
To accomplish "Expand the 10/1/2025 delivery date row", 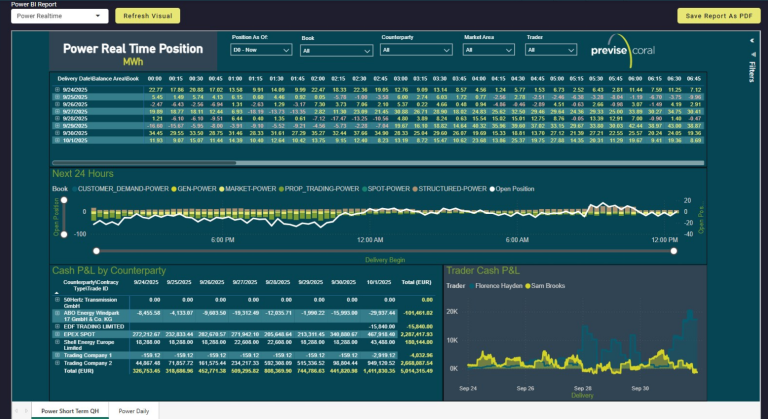I will (57, 140).
